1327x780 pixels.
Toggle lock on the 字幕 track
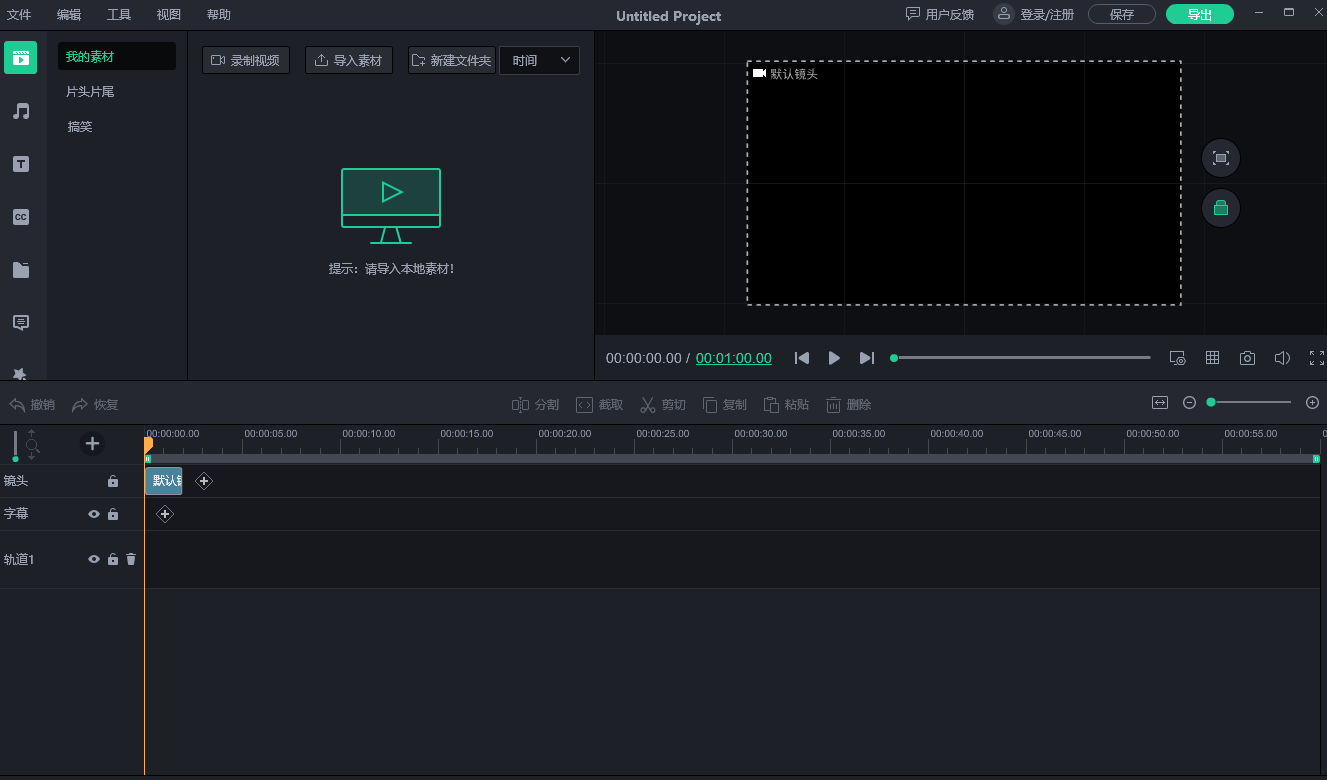pos(113,514)
